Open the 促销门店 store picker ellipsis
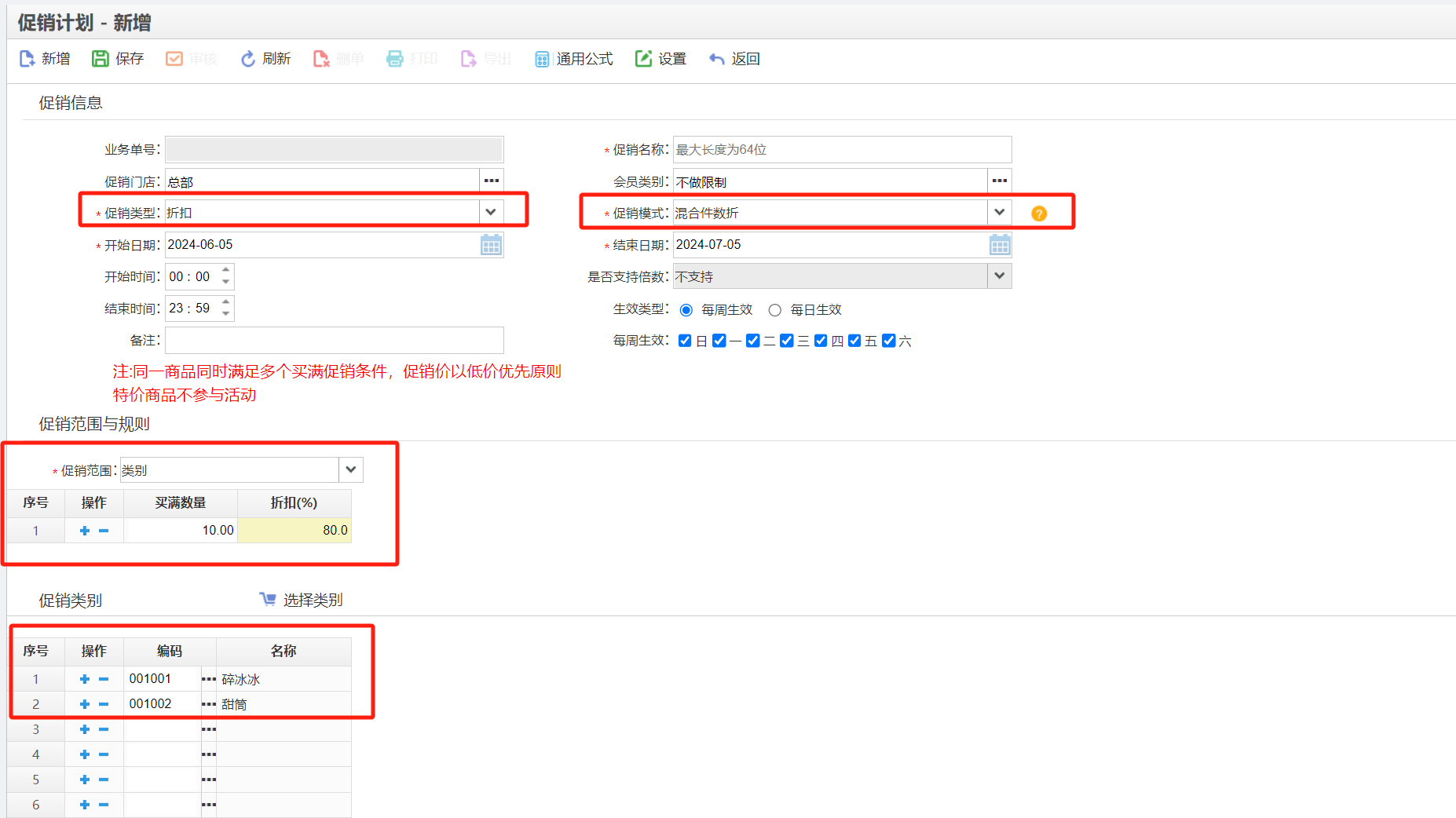1456x818 pixels. tap(492, 181)
